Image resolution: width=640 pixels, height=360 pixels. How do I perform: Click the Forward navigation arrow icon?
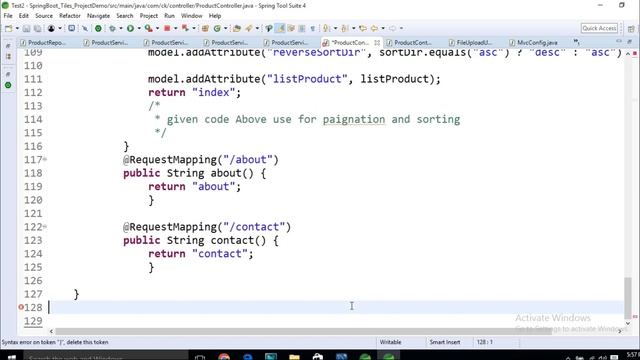coord(392,28)
